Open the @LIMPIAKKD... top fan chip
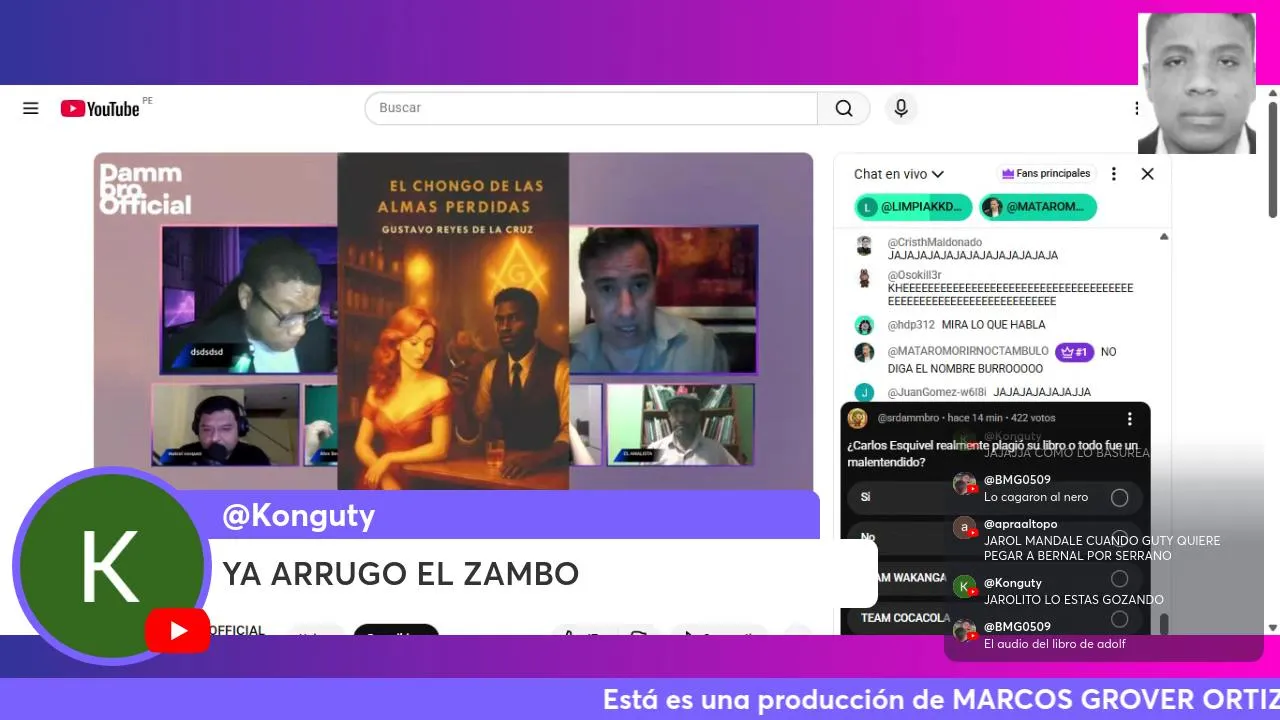Viewport: 1280px width, 720px height. (x=913, y=207)
